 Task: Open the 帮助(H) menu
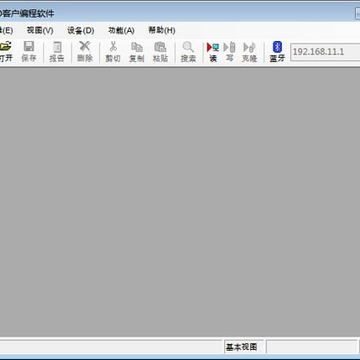(x=162, y=31)
